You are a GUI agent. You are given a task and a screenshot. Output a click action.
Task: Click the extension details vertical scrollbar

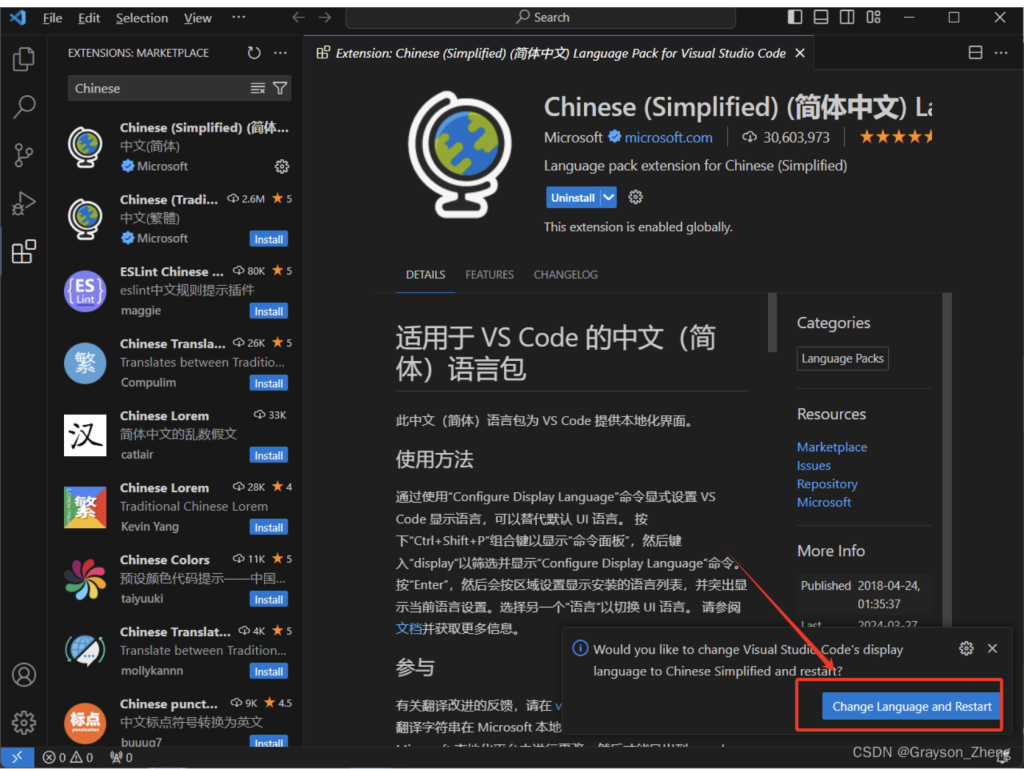point(771,322)
